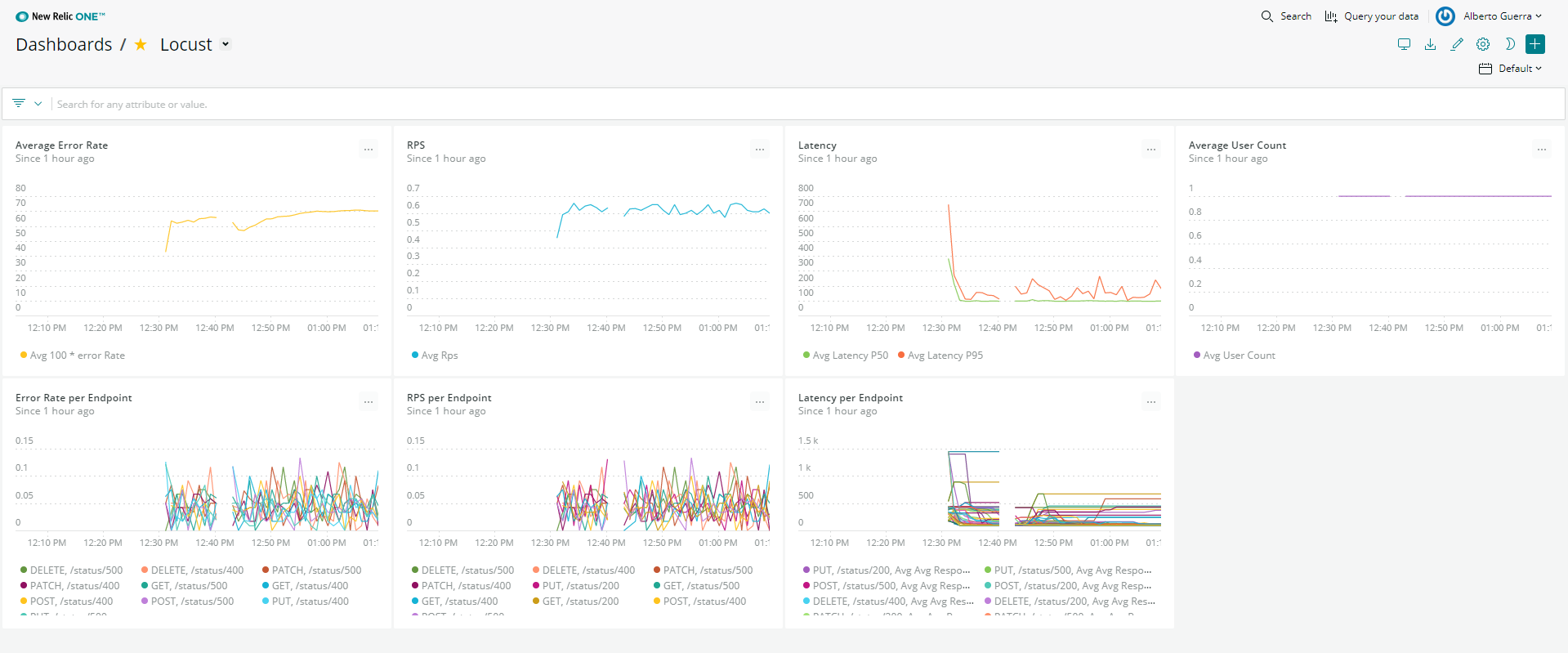Open the Locust dashboard dropdown arrow
The image size is (1568, 653).
pos(226,44)
